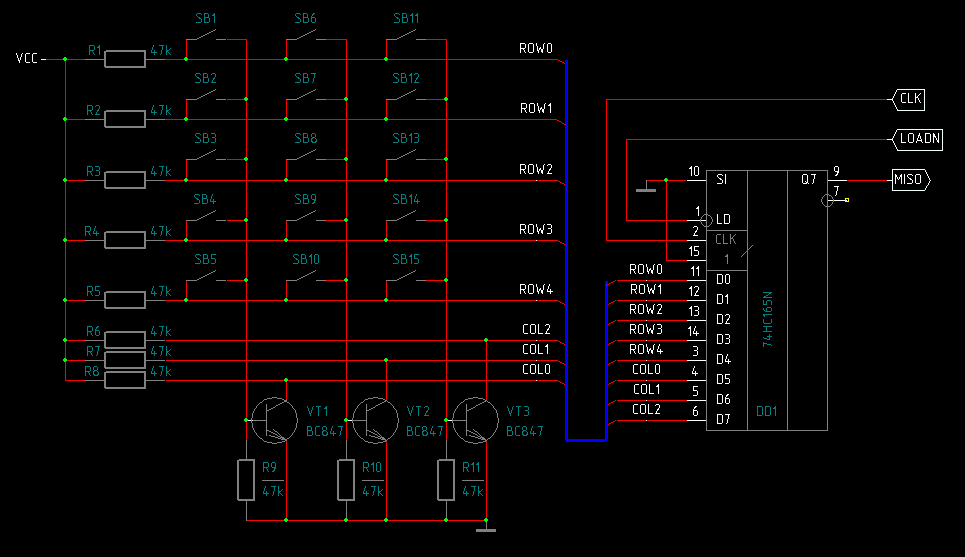Click the SI input pin label

coord(722,179)
